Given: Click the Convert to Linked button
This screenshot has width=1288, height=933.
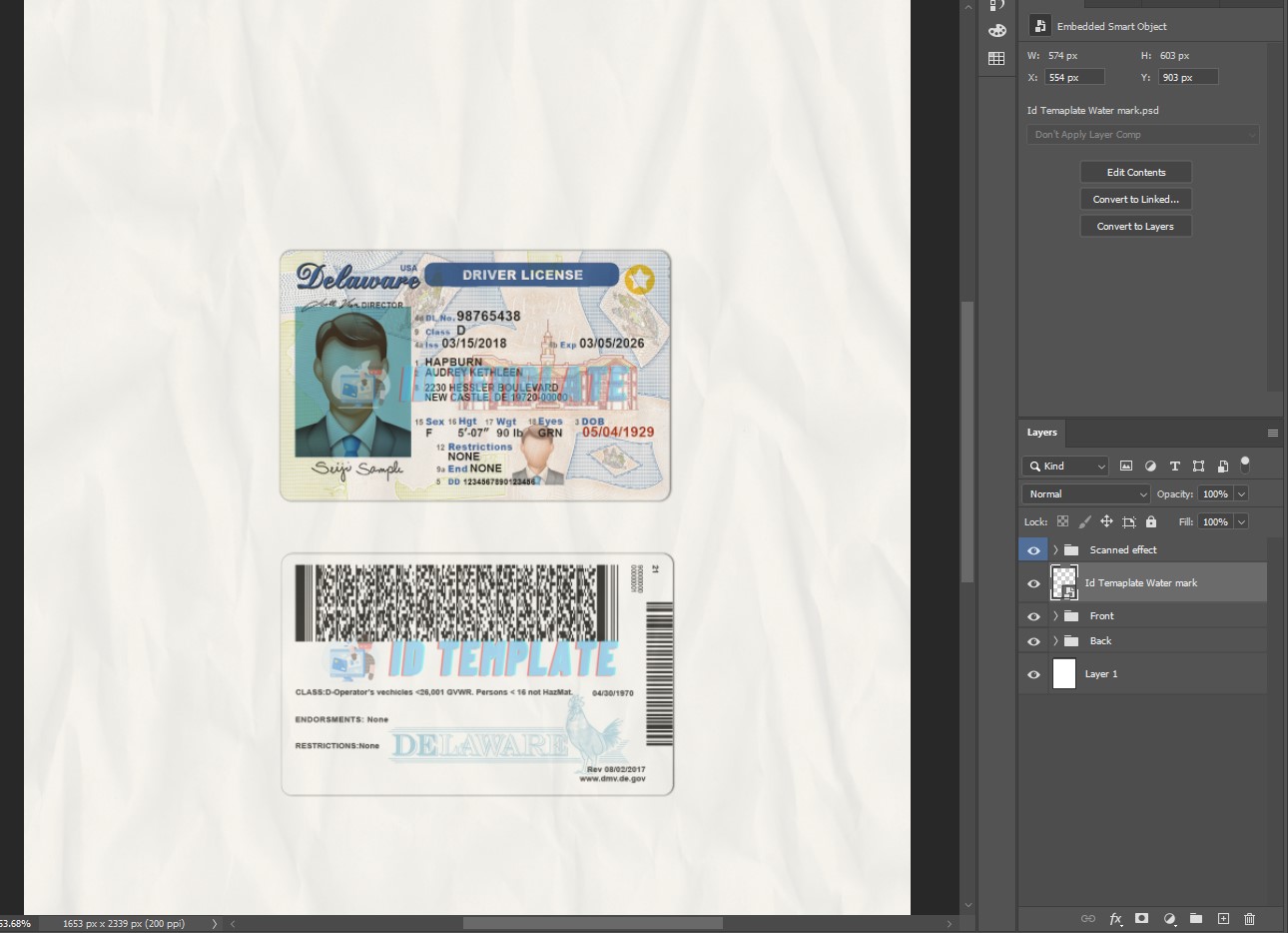Looking at the screenshot, I should coord(1136,200).
